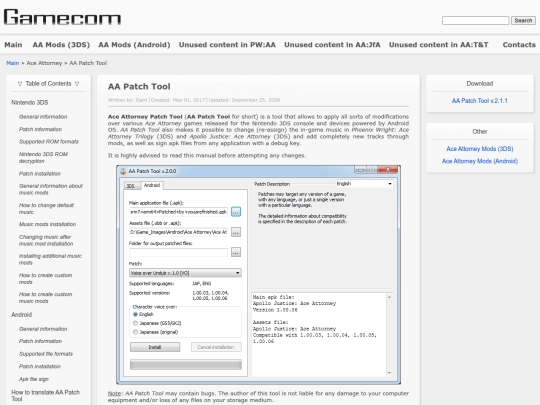Click the Main breadcrumb link

[12, 63]
